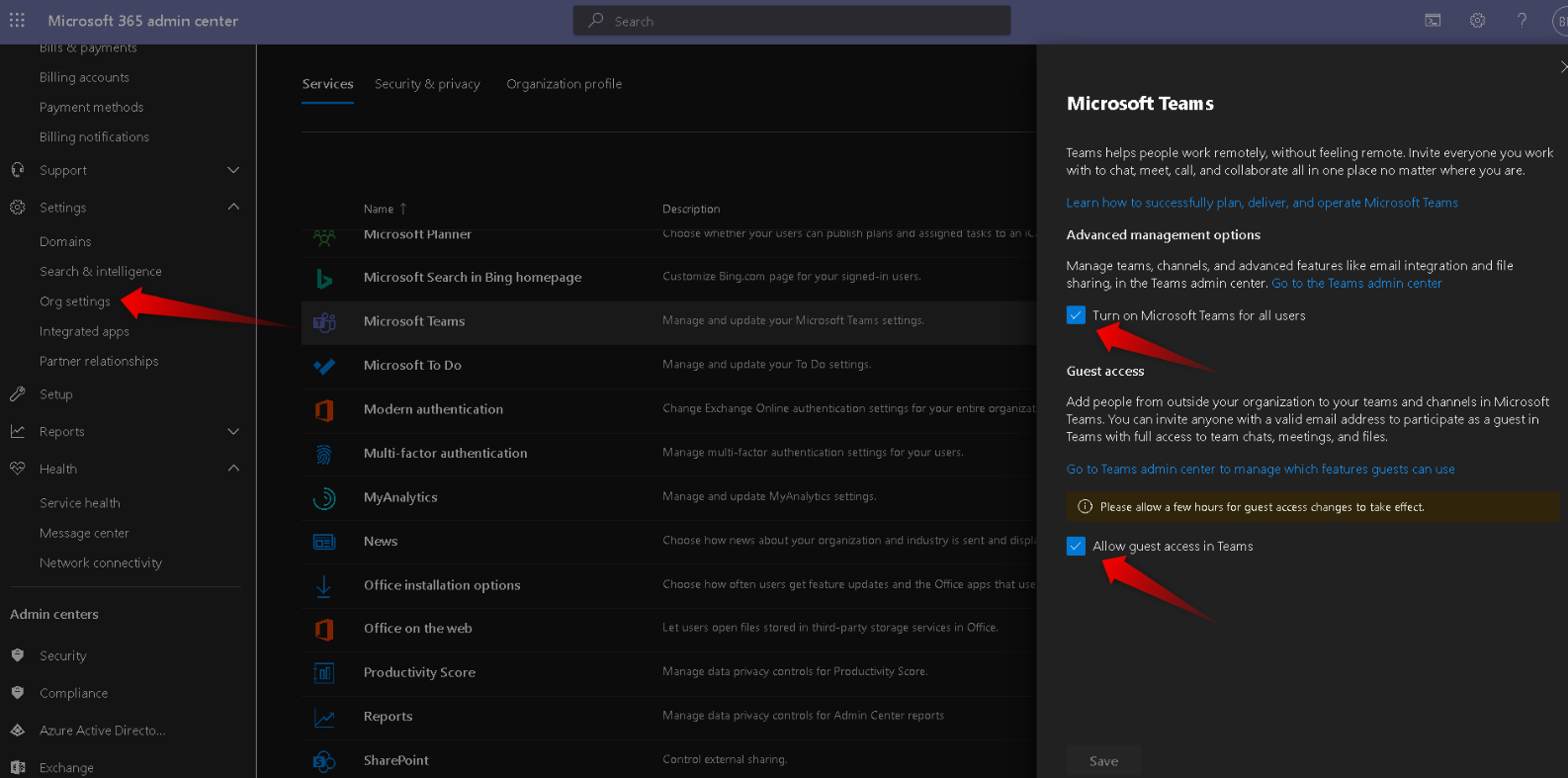
Task: Click the Exchange admin center icon
Action: (17, 767)
